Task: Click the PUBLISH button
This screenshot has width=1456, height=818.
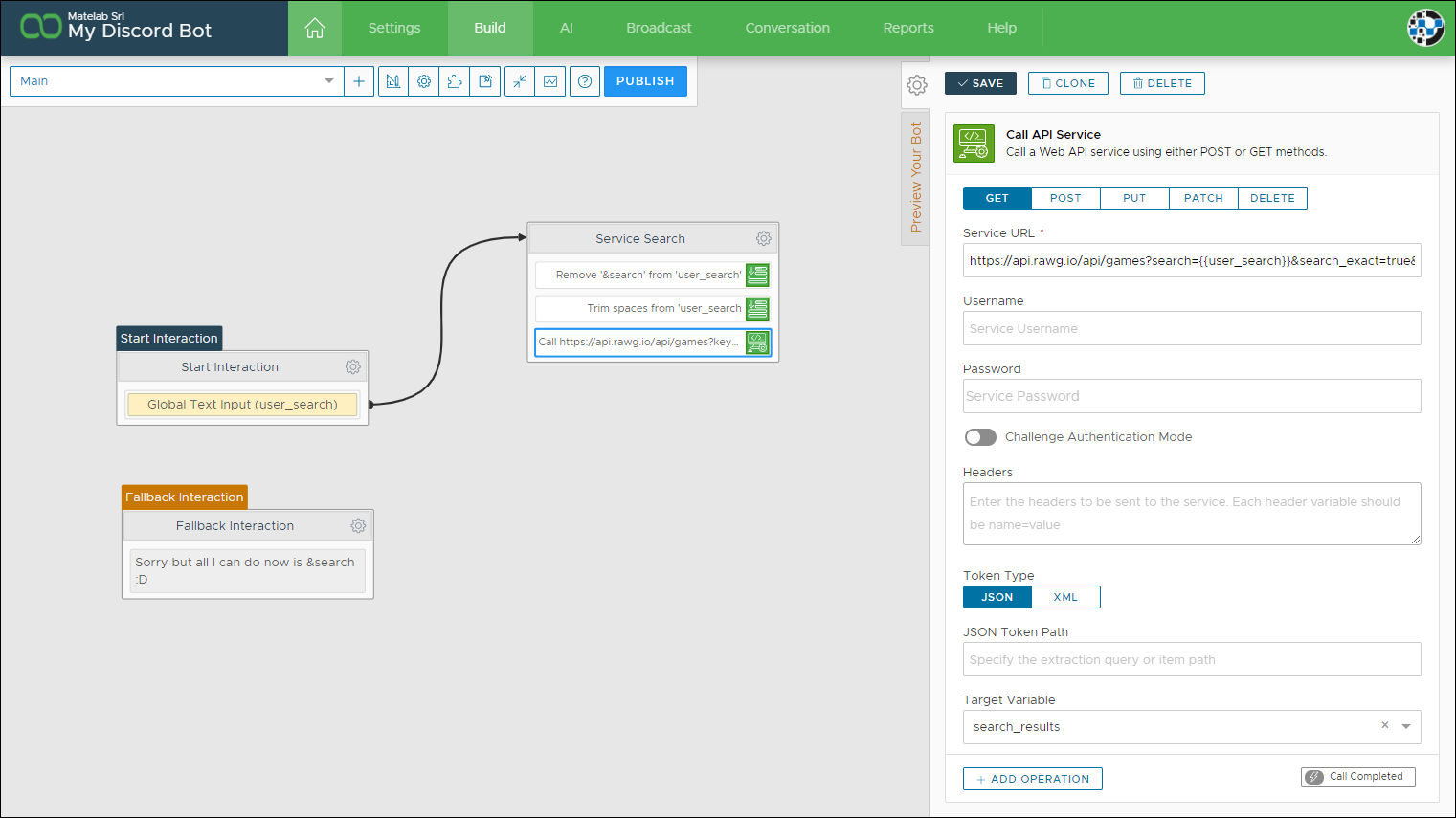Action: point(645,81)
